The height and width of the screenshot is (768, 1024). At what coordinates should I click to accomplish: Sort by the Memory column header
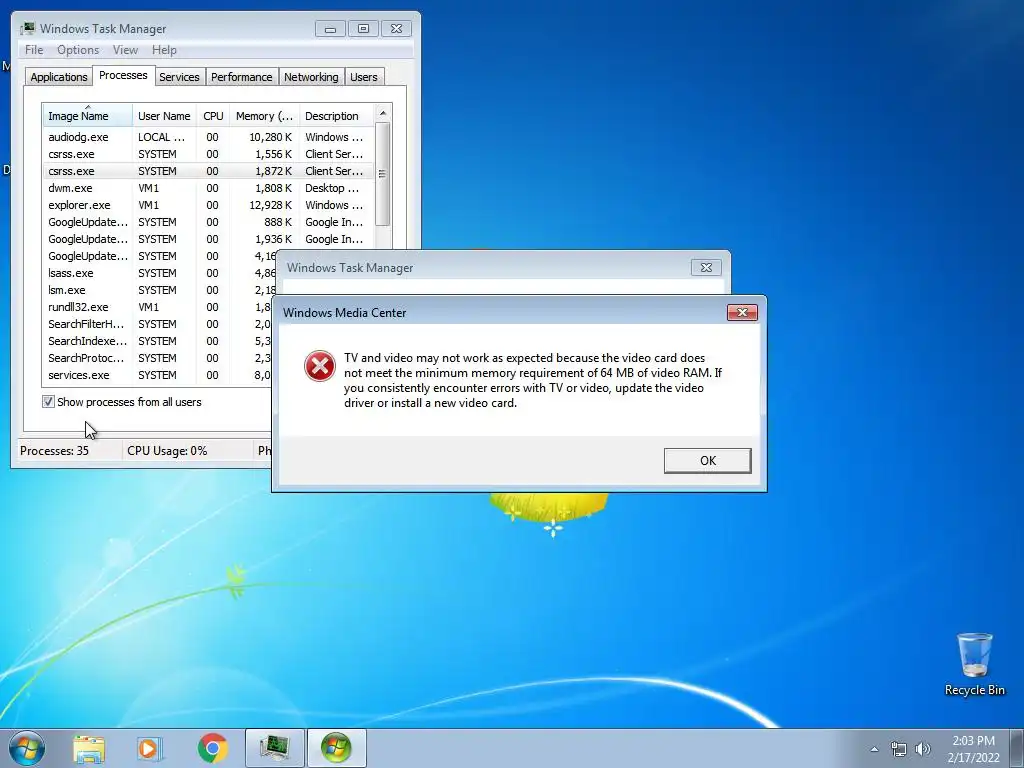[x=264, y=116]
